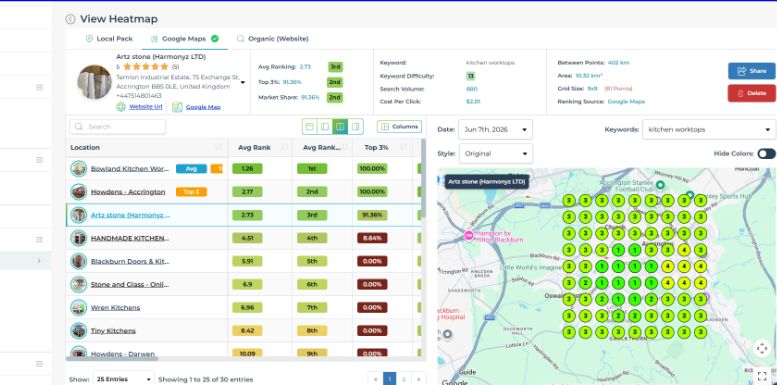Click the Artz stone business profile photo

[94, 82]
